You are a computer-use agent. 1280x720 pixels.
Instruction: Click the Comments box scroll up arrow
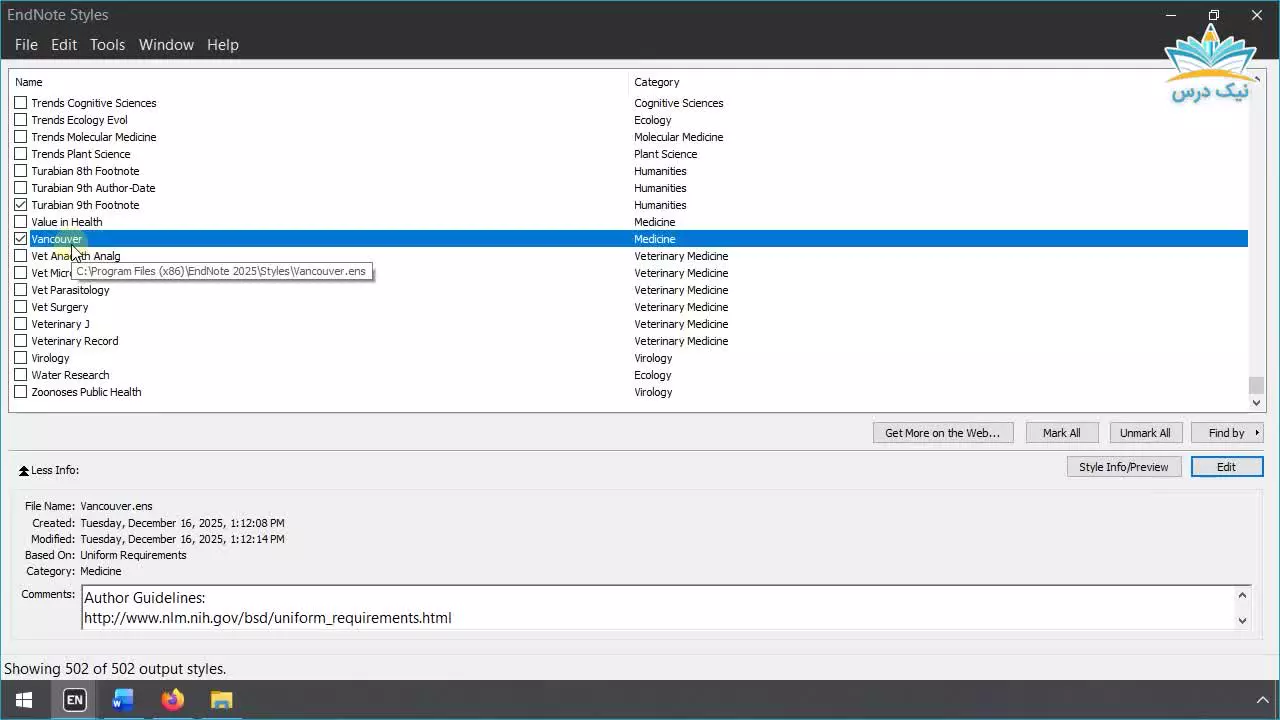[x=1242, y=595]
